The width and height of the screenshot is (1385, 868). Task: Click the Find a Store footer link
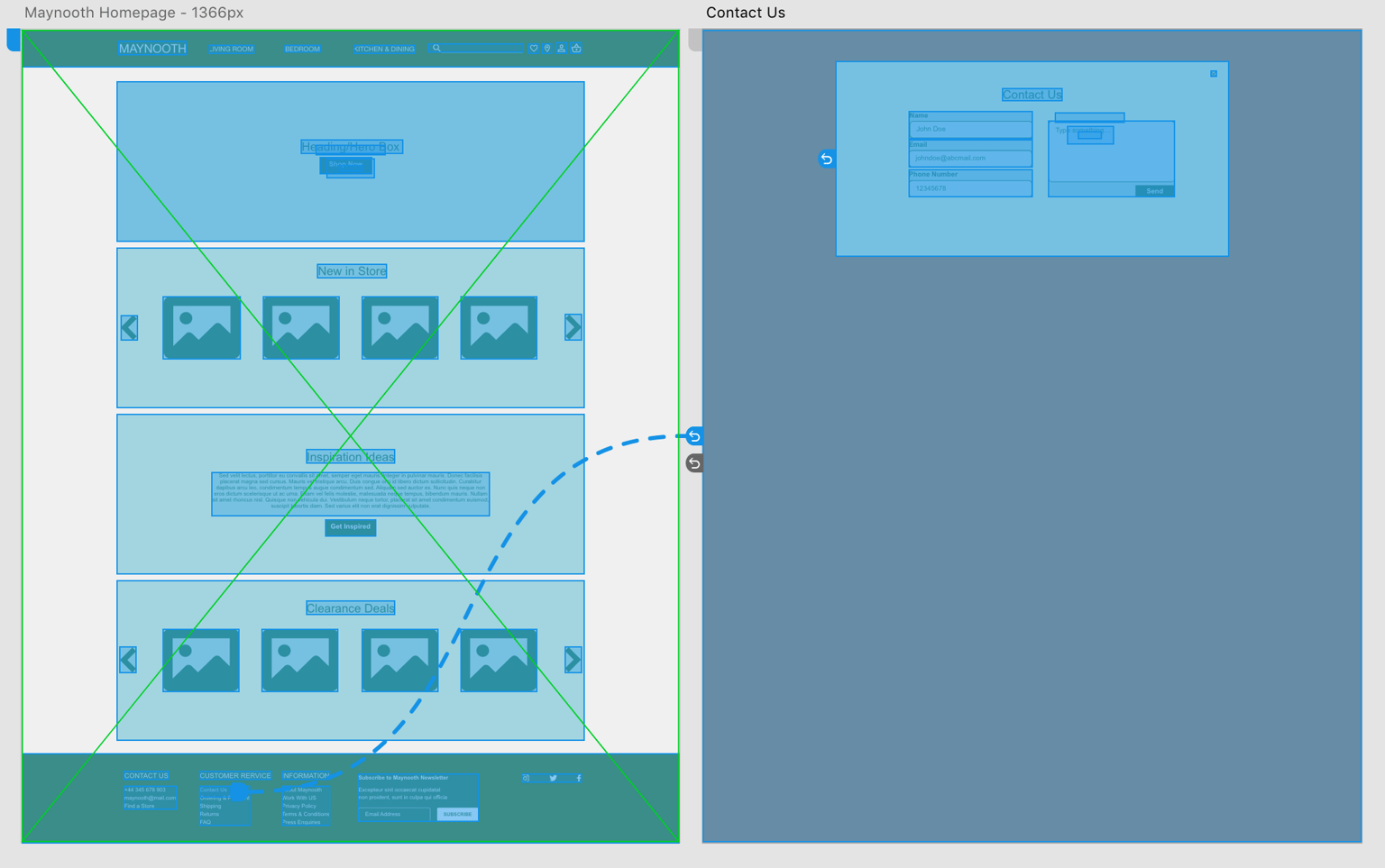[140, 807]
